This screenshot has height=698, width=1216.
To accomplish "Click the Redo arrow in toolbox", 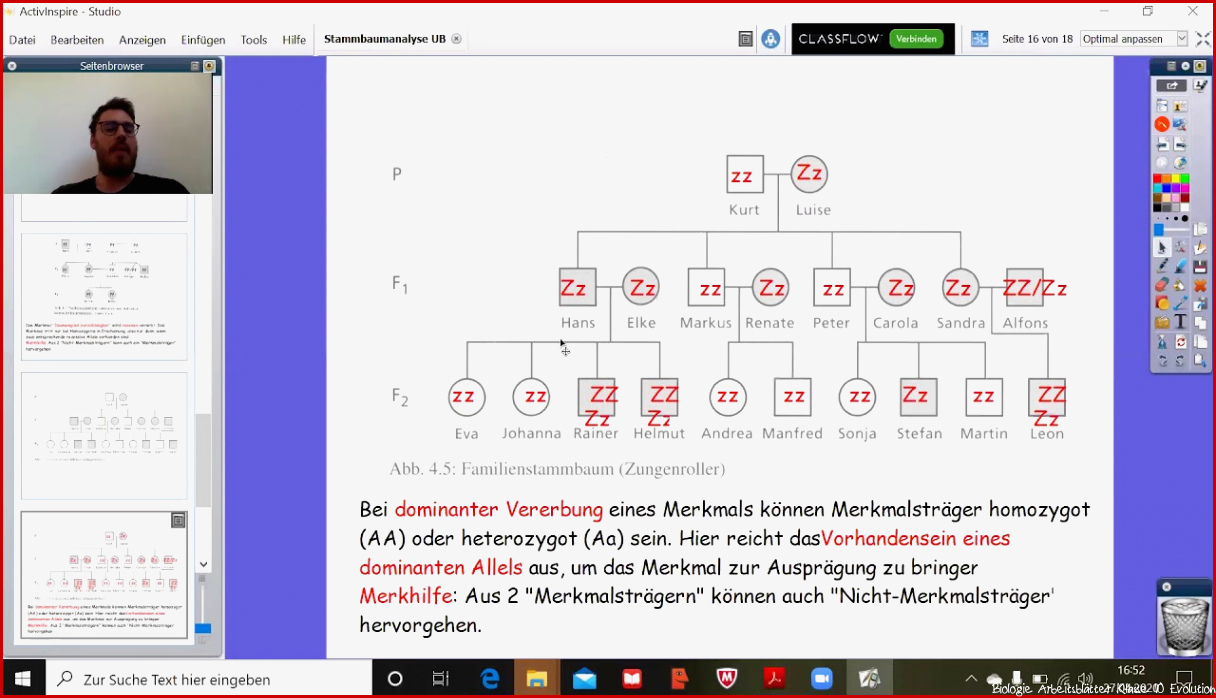I will pyautogui.click(x=1180, y=360).
